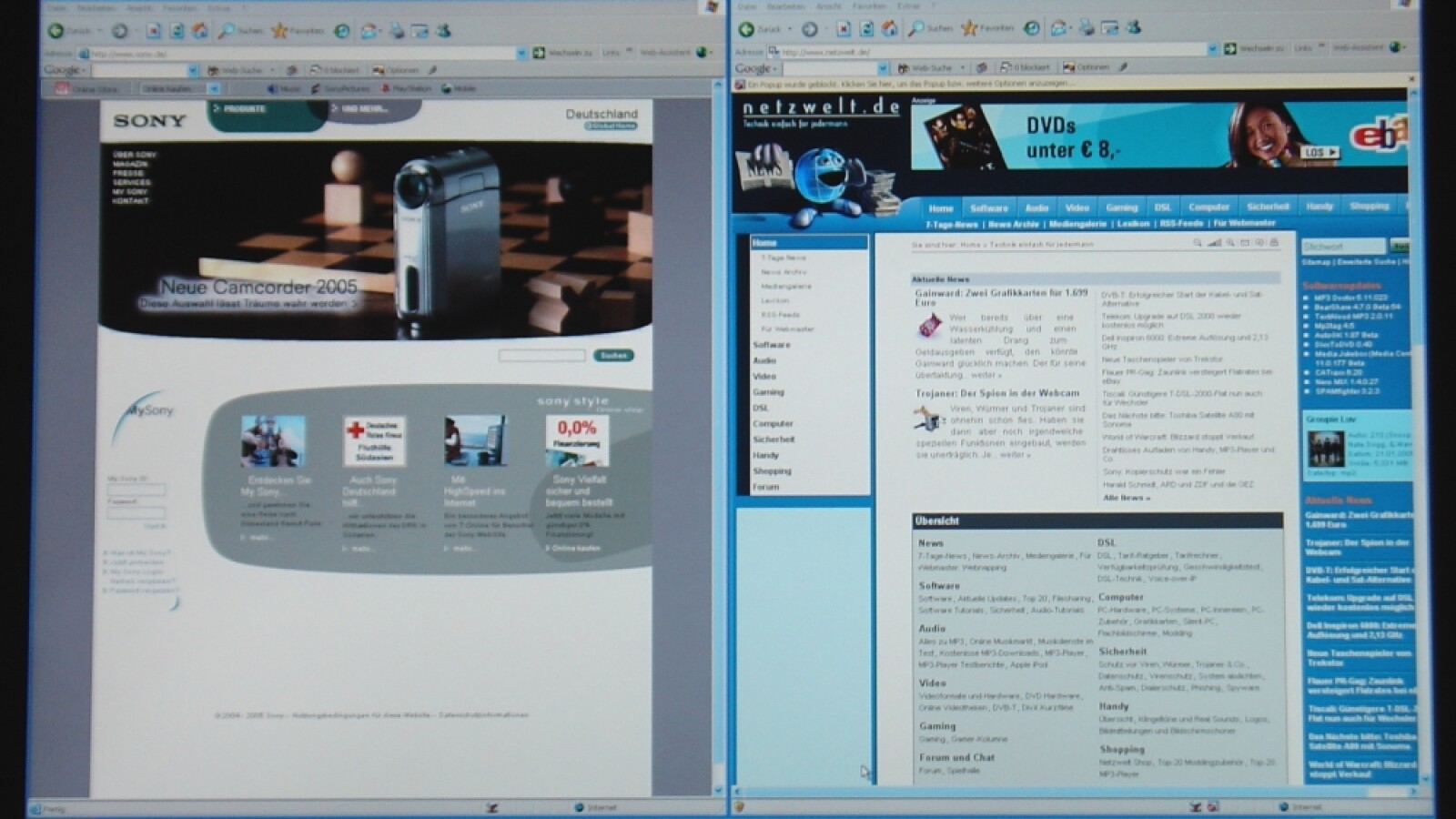
Task: Open Google toolbar search dropdown in netzwelt window
Action: coord(882,68)
